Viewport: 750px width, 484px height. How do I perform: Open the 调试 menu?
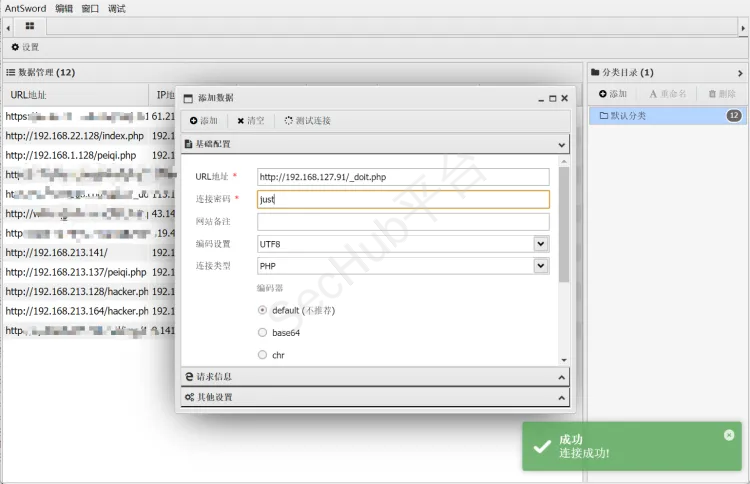[117, 9]
